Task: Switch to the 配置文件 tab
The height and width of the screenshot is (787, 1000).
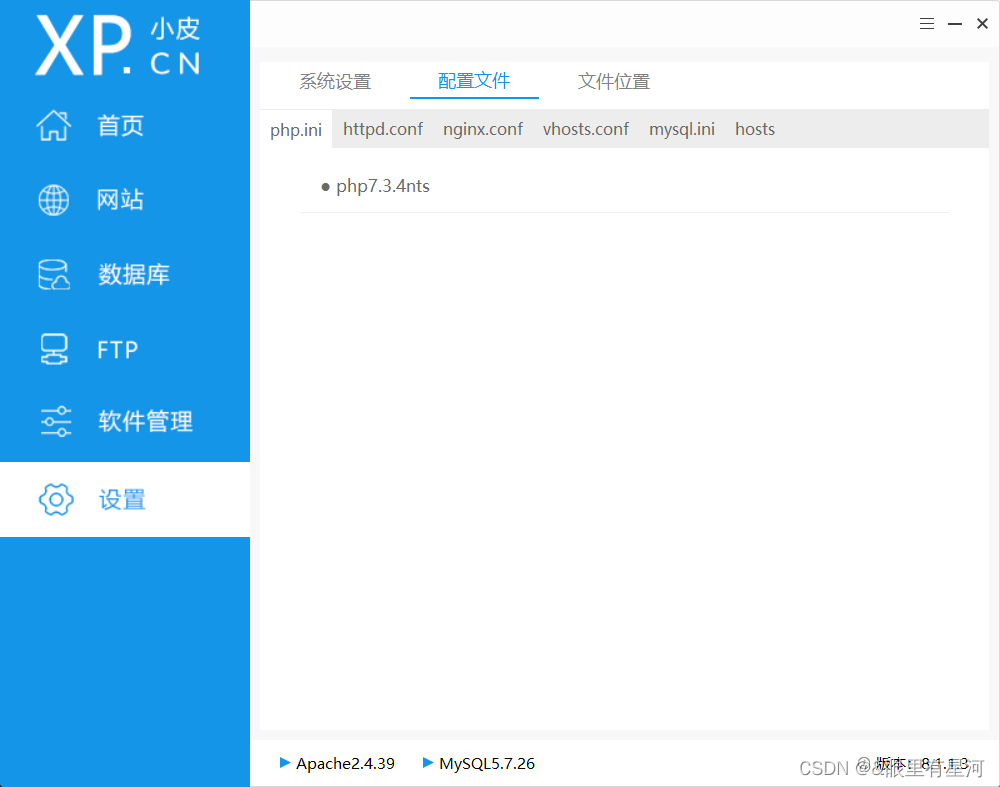Action: (x=474, y=81)
